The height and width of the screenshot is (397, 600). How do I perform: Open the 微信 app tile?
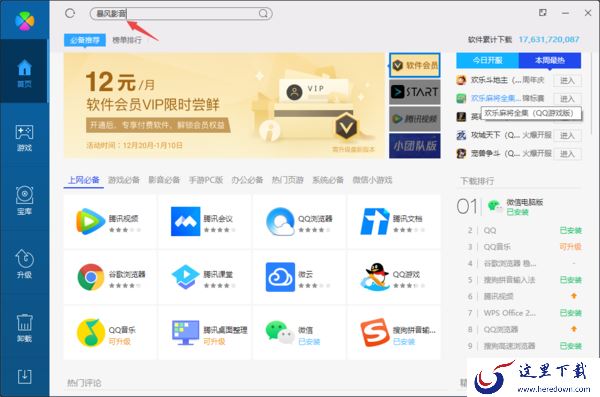pos(299,332)
